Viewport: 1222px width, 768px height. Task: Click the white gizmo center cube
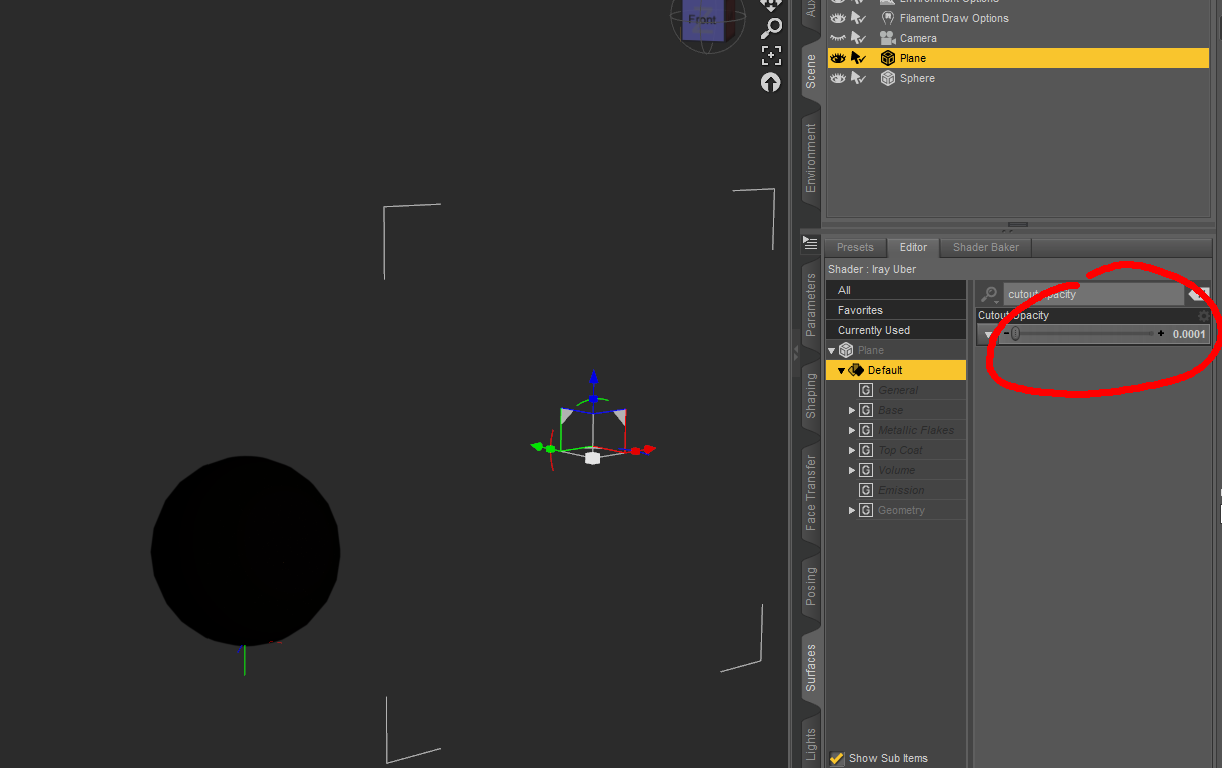(592, 457)
